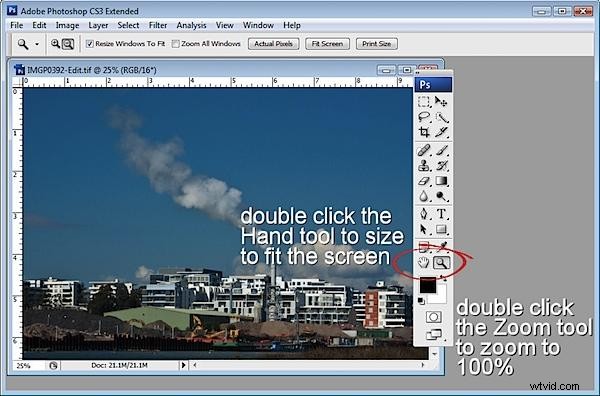The width and height of the screenshot is (600, 396).
Task: Select the Pen tool
Action: (x=424, y=214)
